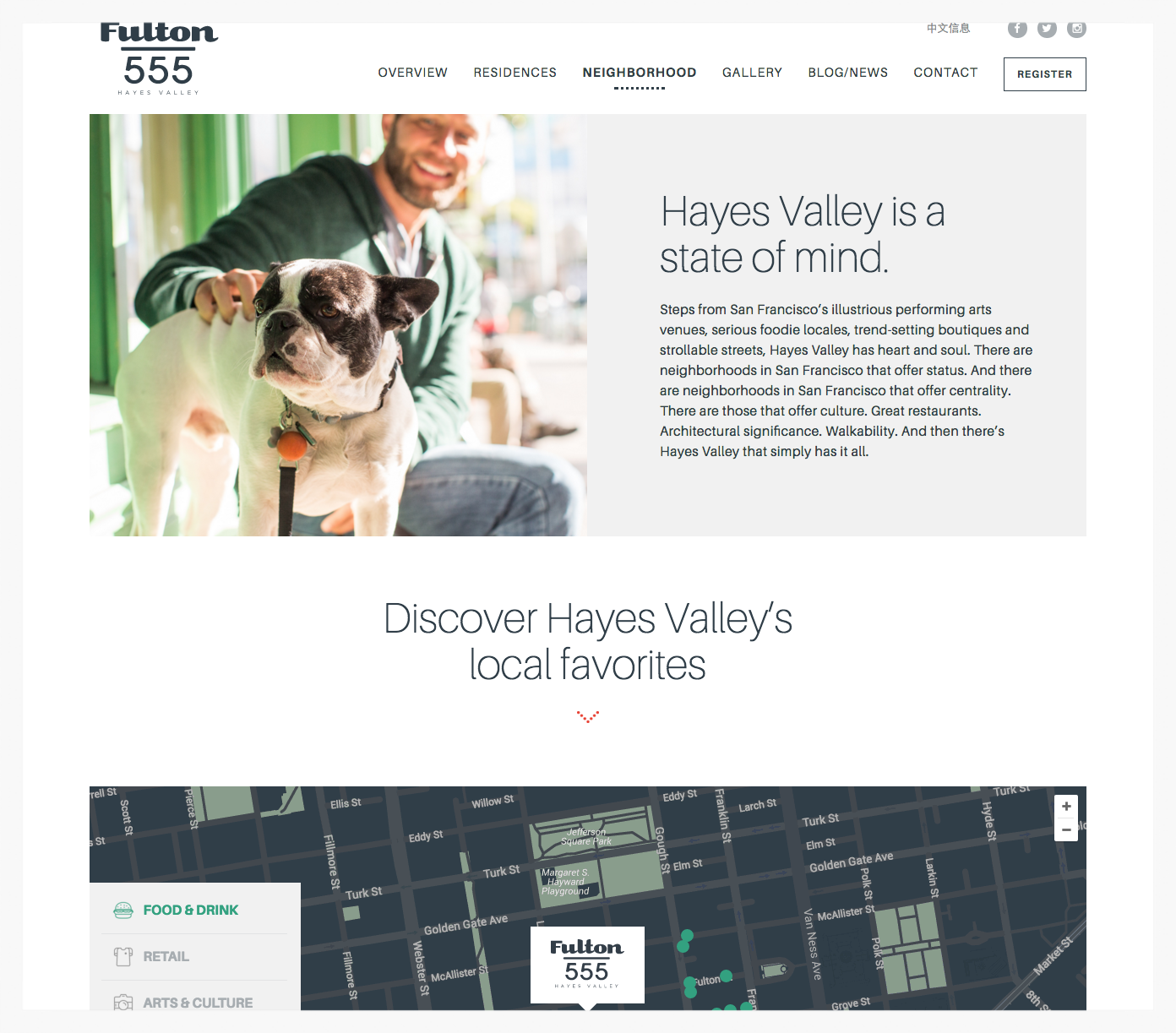This screenshot has height=1033, width=1176.
Task: Click the Fulton 555 map marker
Action: pos(587,965)
